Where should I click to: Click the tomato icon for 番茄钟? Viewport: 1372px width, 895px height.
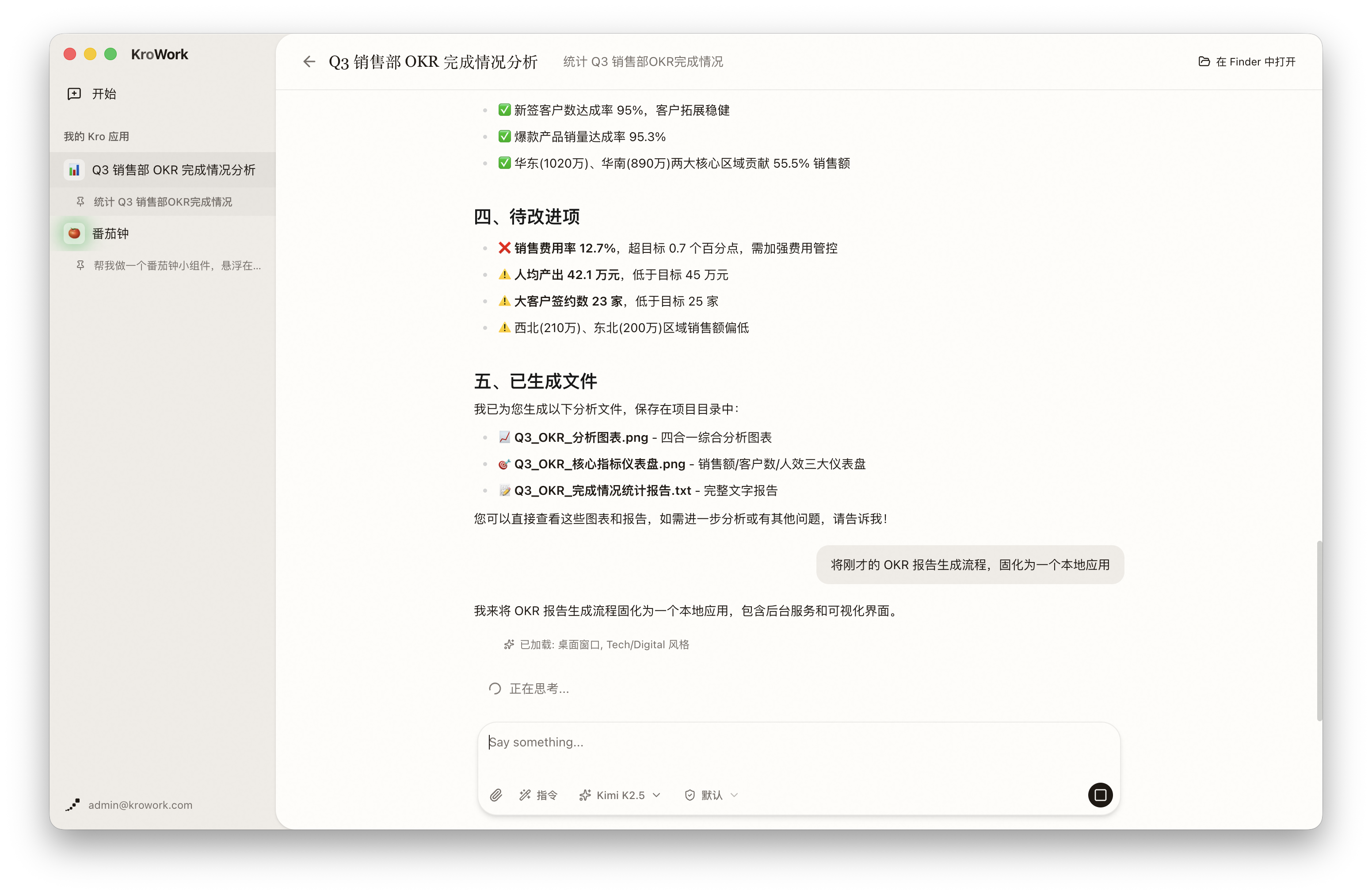pyautogui.click(x=74, y=233)
